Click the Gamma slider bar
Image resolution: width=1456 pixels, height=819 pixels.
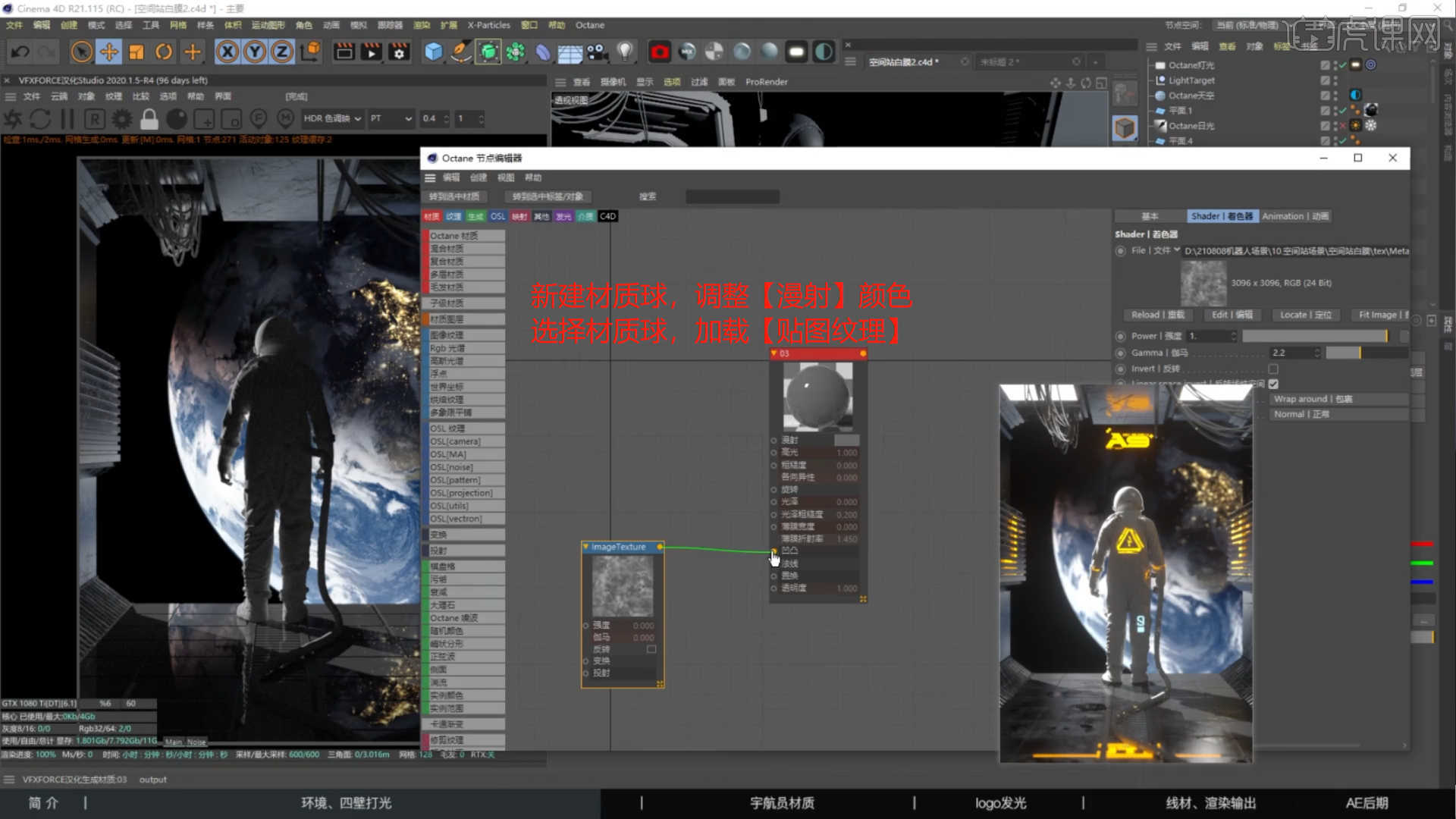tap(1367, 353)
